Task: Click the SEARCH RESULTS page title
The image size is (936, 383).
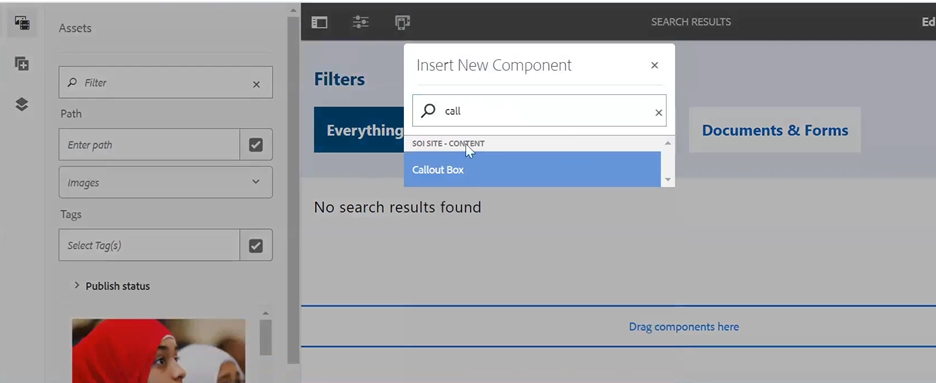Action: tap(691, 22)
